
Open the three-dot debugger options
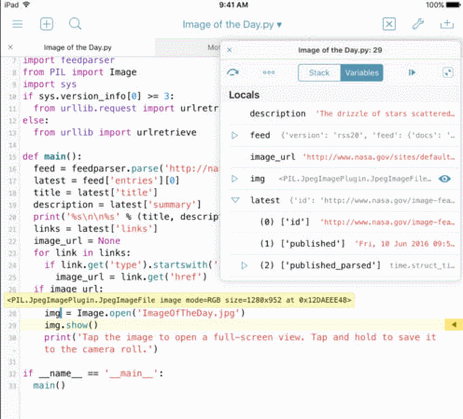[x=269, y=72]
